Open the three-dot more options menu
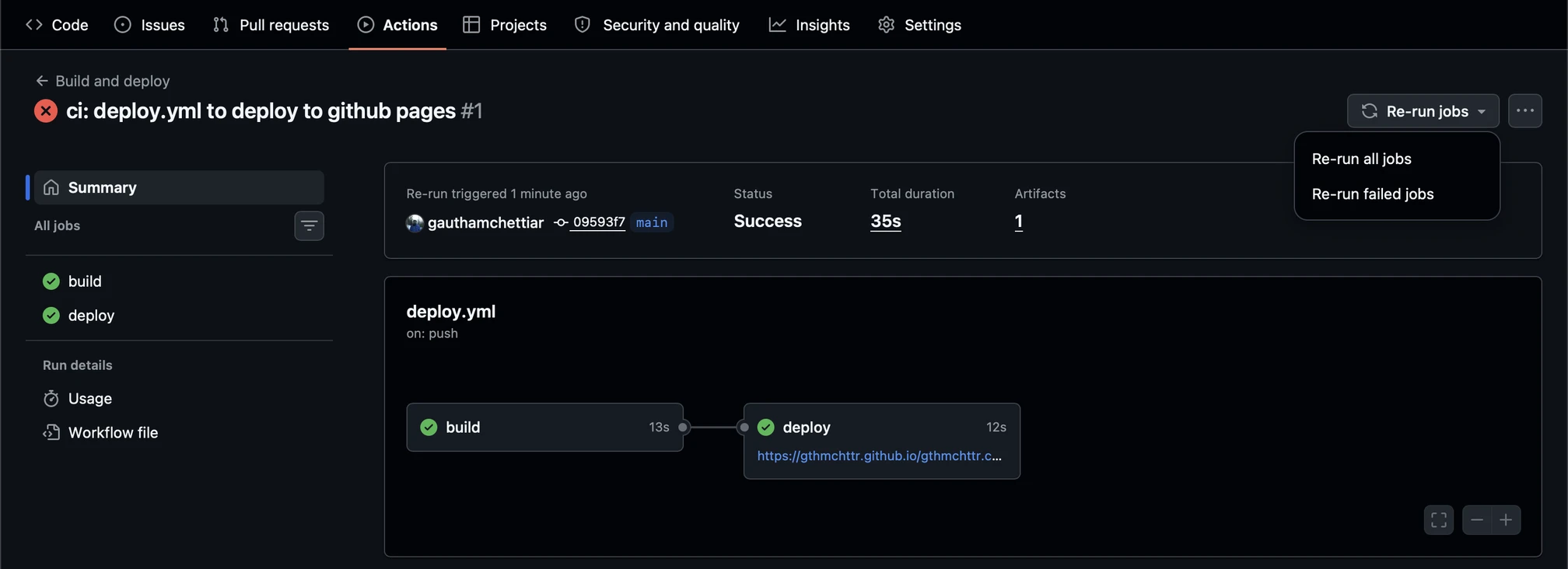 point(1525,111)
